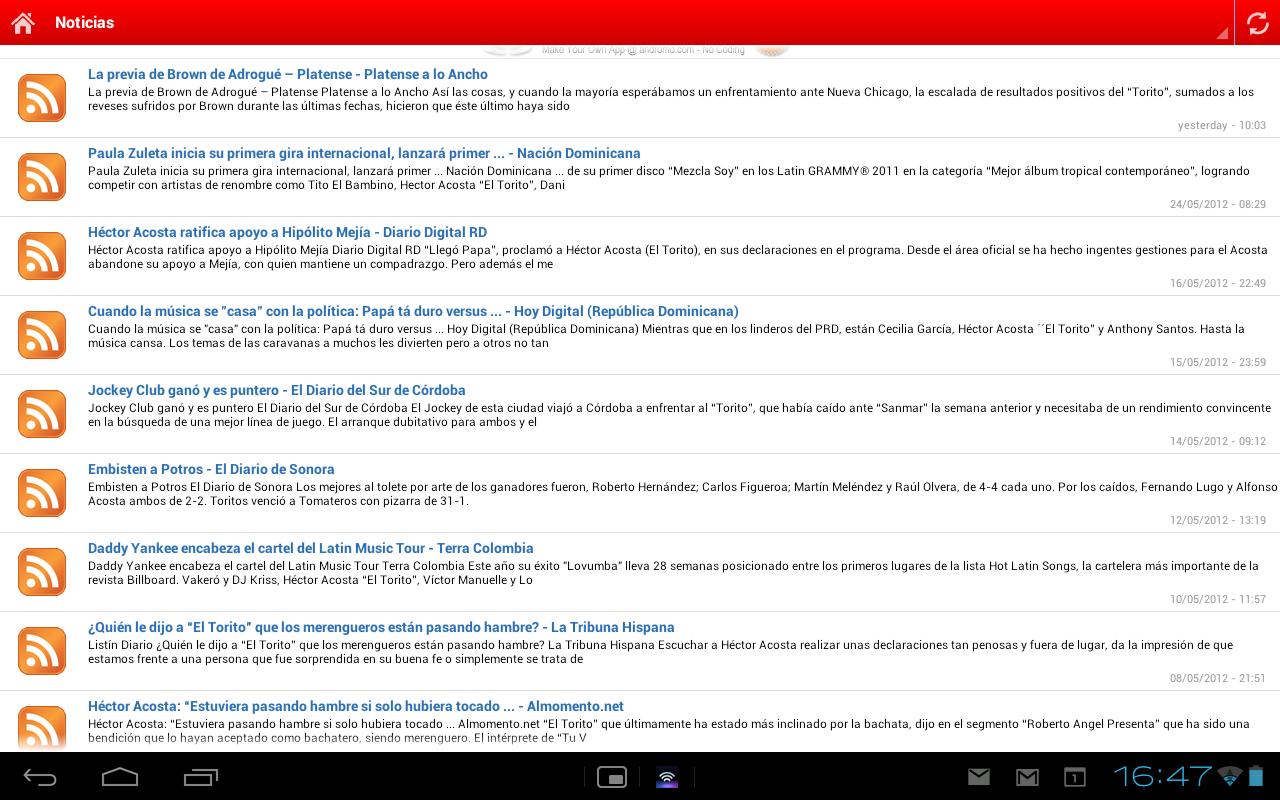This screenshot has width=1280, height=800.
Task: Select the summary starting 'Listín Diario'
Action: pos(661,652)
